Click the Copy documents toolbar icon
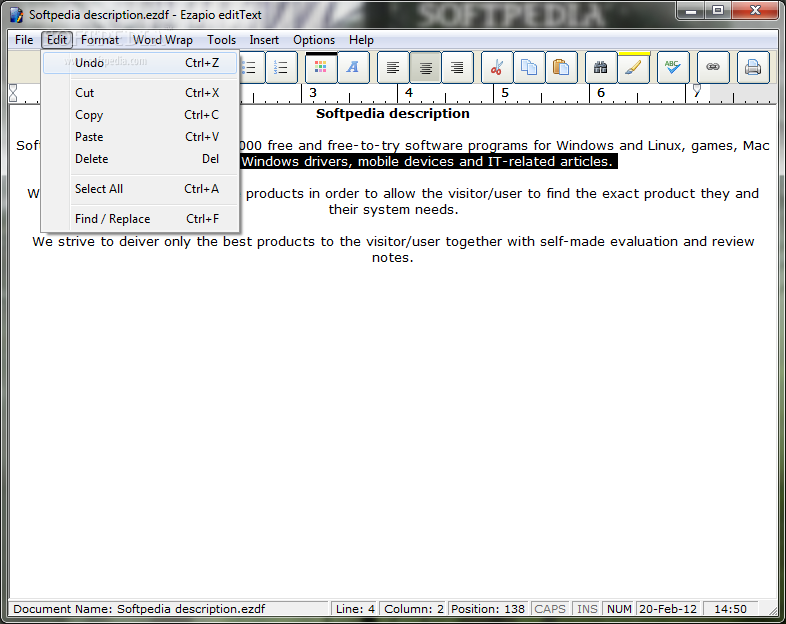The height and width of the screenshot is (624, 786). 529,67
